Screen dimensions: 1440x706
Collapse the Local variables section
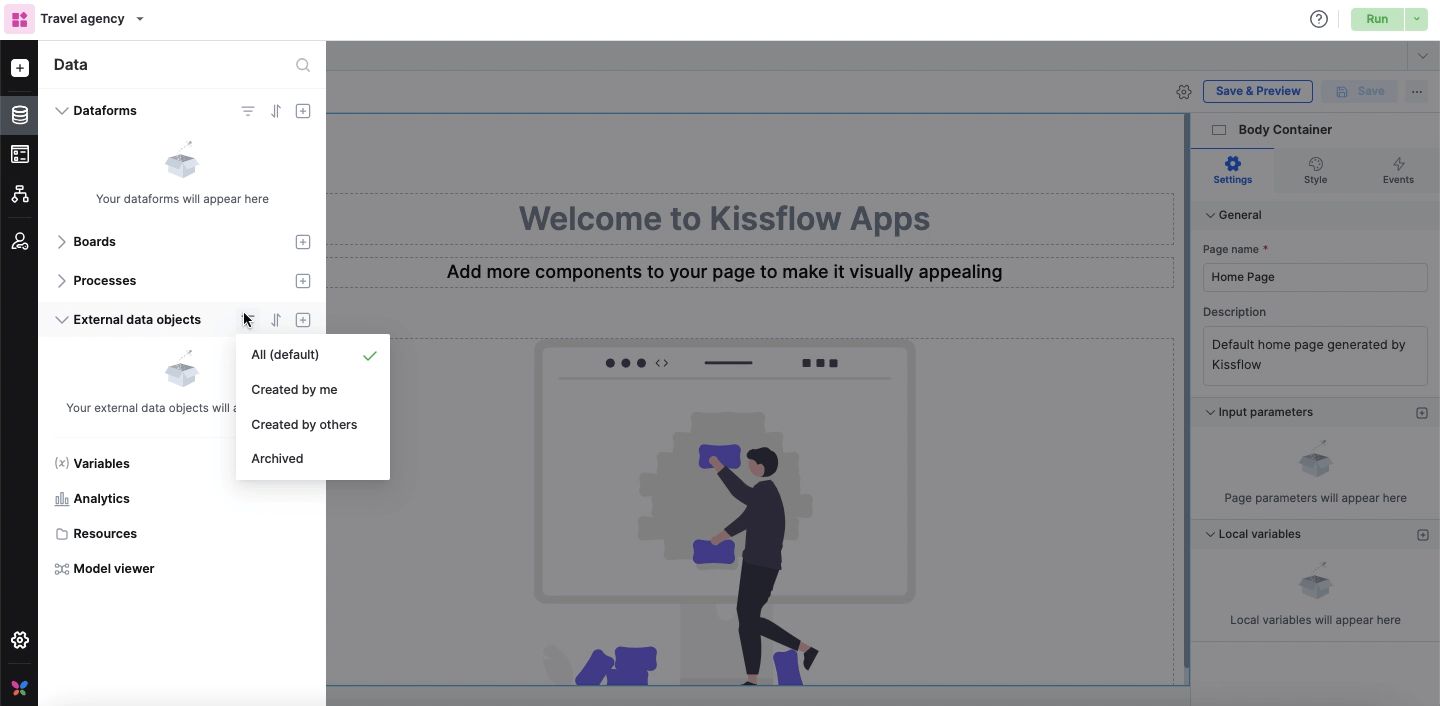pos(1210,534)
